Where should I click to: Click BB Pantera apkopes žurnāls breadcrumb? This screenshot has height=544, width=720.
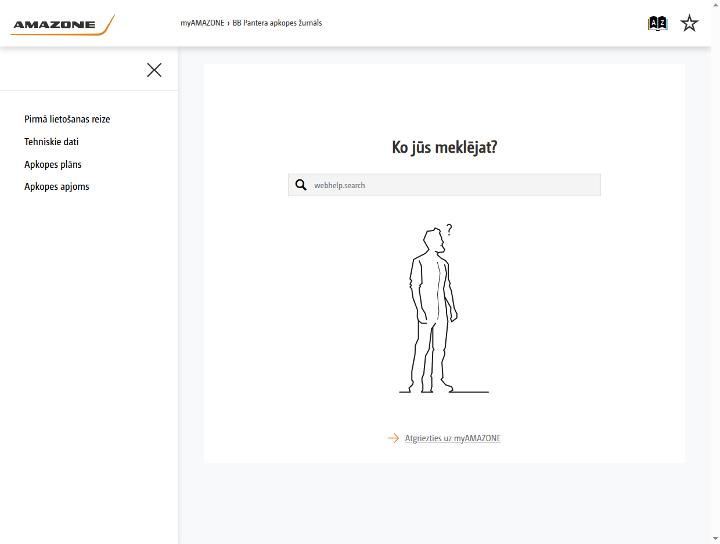click(277, 23)
